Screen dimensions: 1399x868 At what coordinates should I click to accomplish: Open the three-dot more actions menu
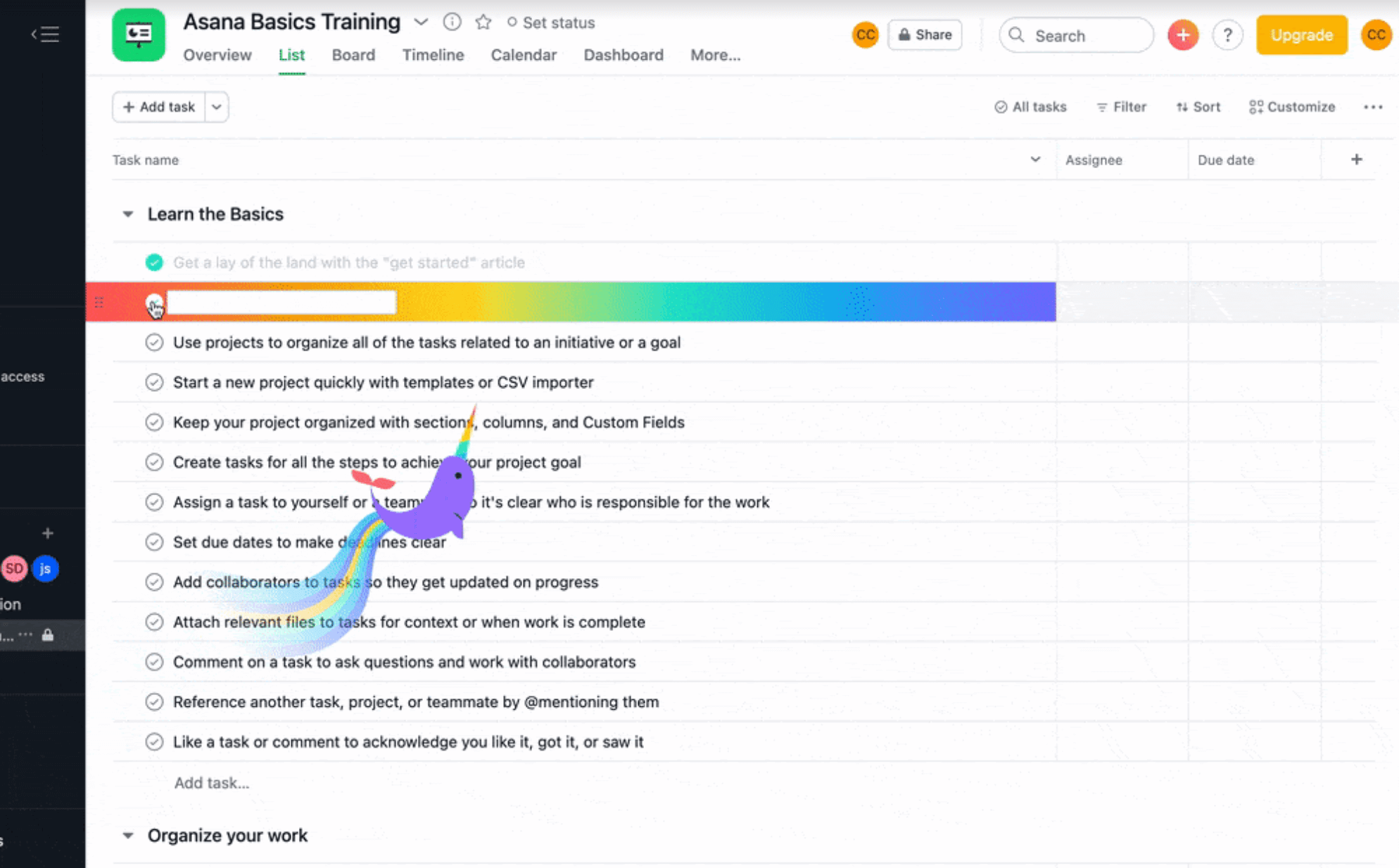(x=1372, y=107)
